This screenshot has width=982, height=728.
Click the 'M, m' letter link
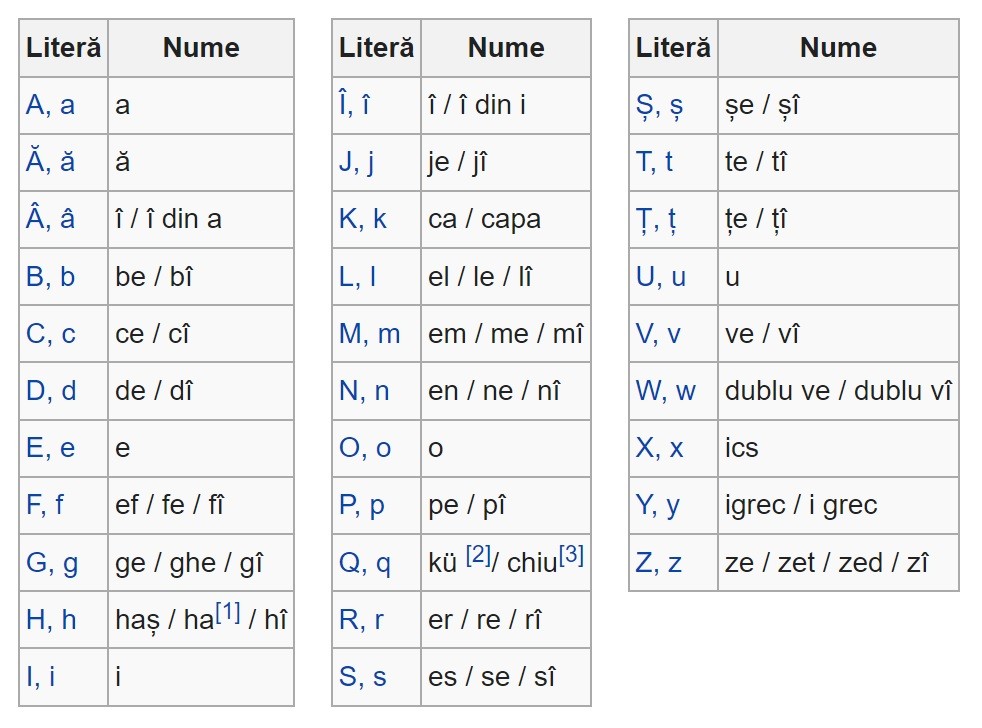(369, 334)
